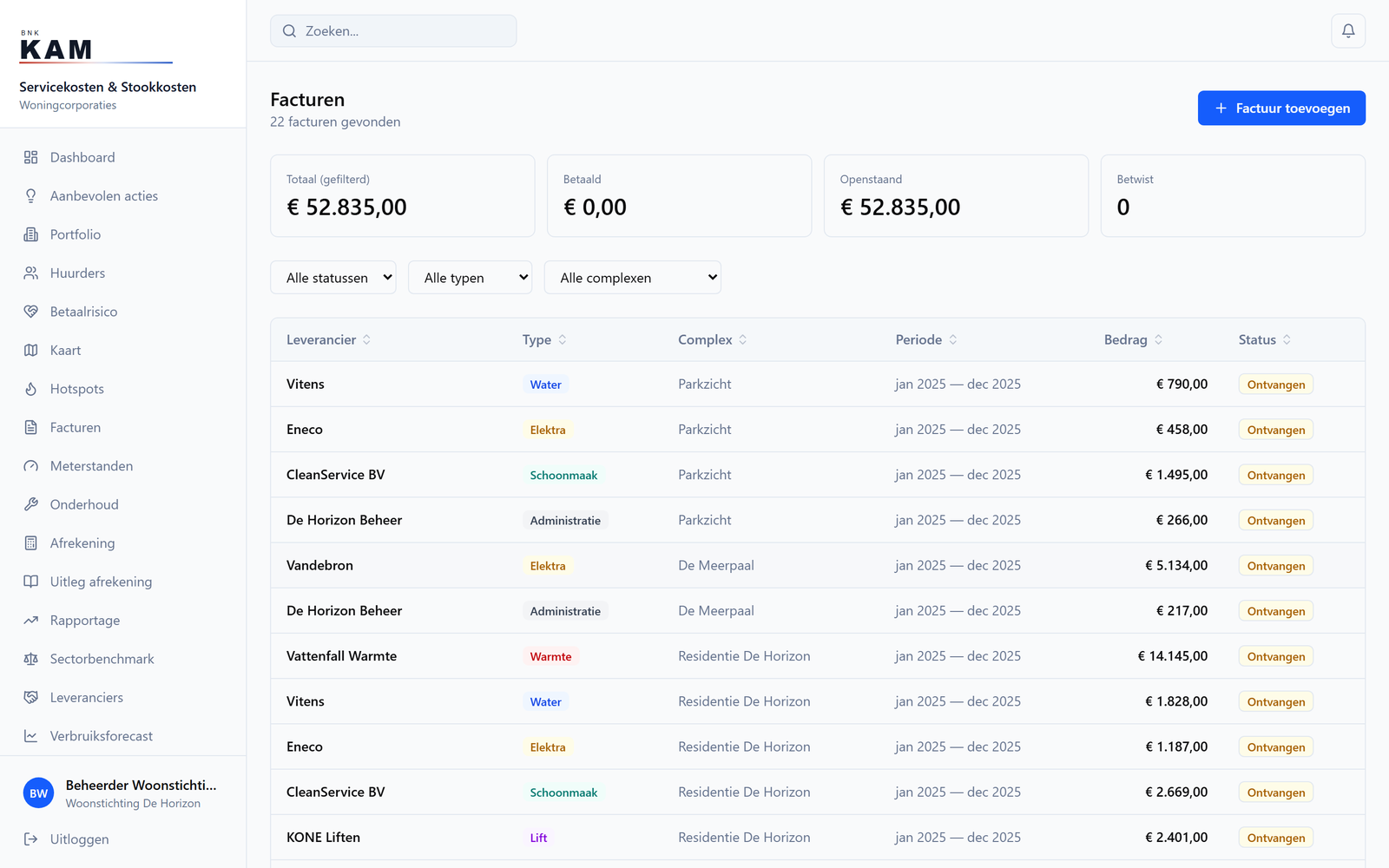Click the Hotspots flame icon

31,389
